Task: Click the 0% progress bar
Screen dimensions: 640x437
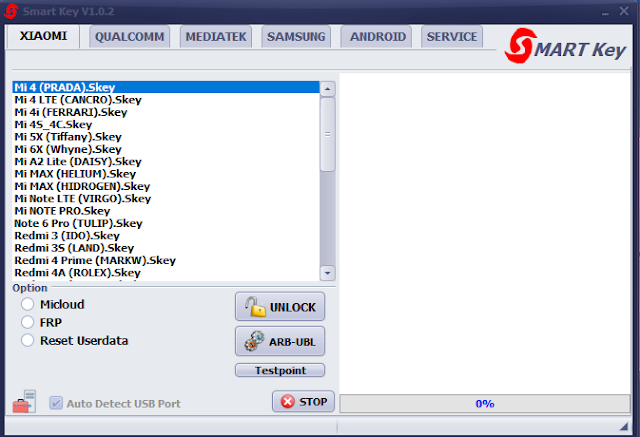Action: click(485, 404)
